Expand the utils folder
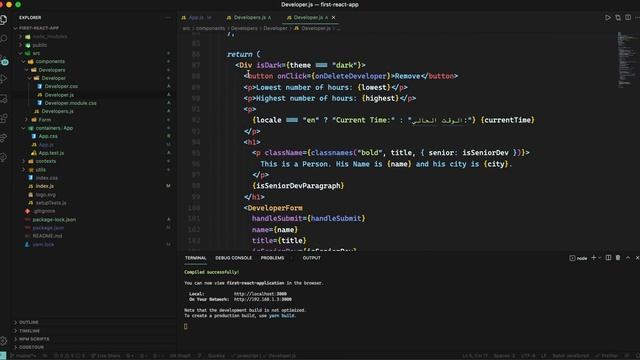This screenshot has width=640, height=360. pos(40,169)
